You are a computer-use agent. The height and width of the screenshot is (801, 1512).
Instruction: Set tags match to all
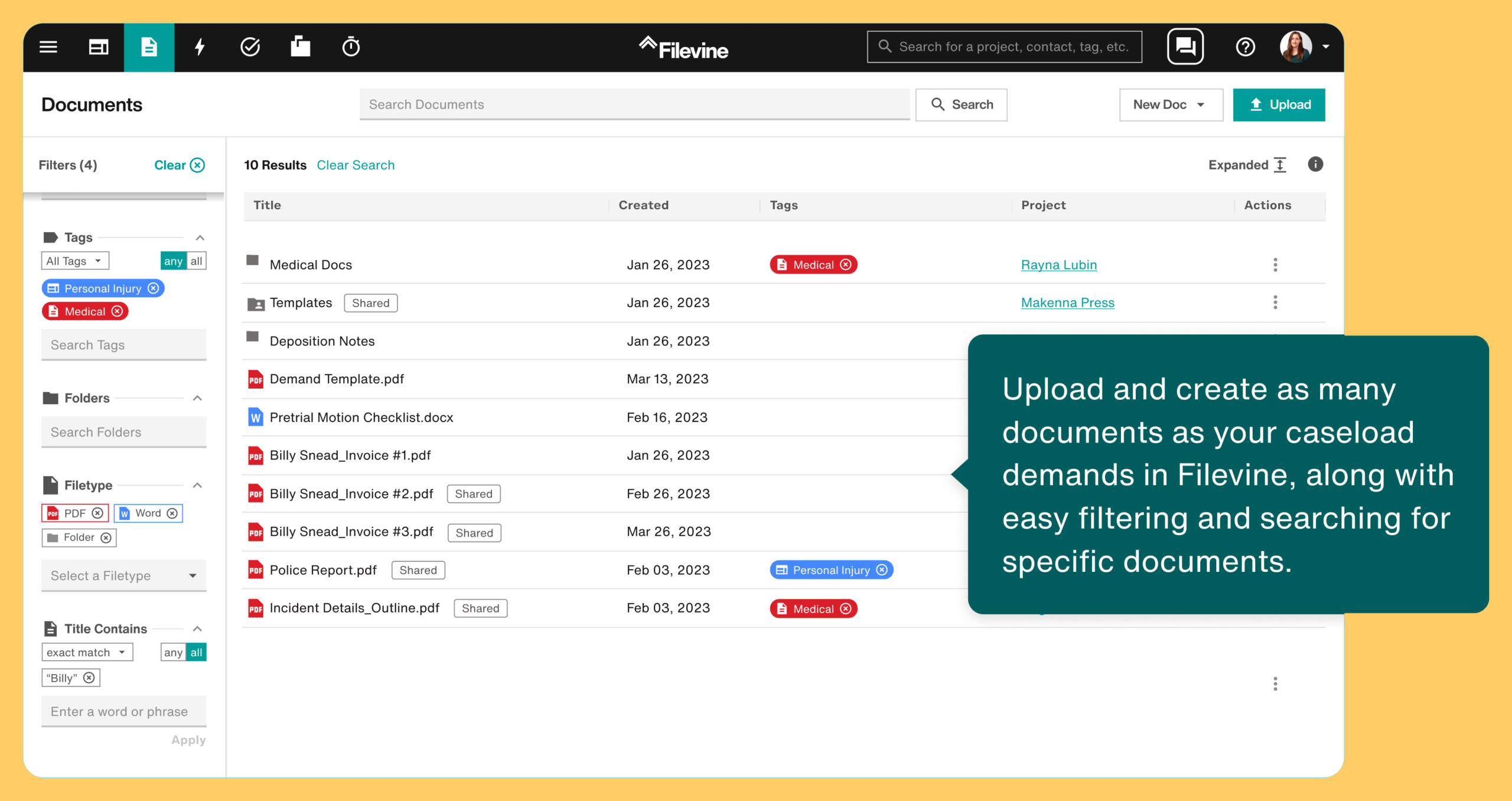click(197, 261)
